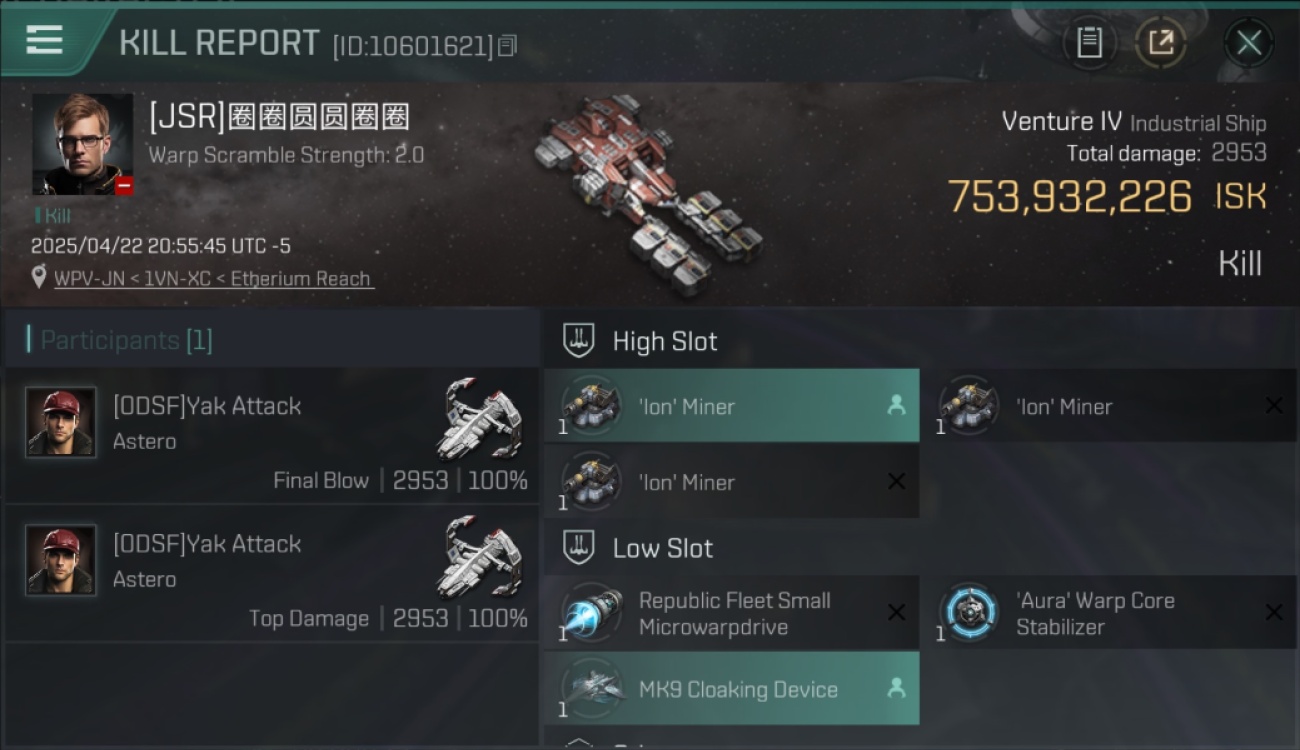Click the share export icon
This screenshot has width=1300, height=750.
click(1160, 42)
